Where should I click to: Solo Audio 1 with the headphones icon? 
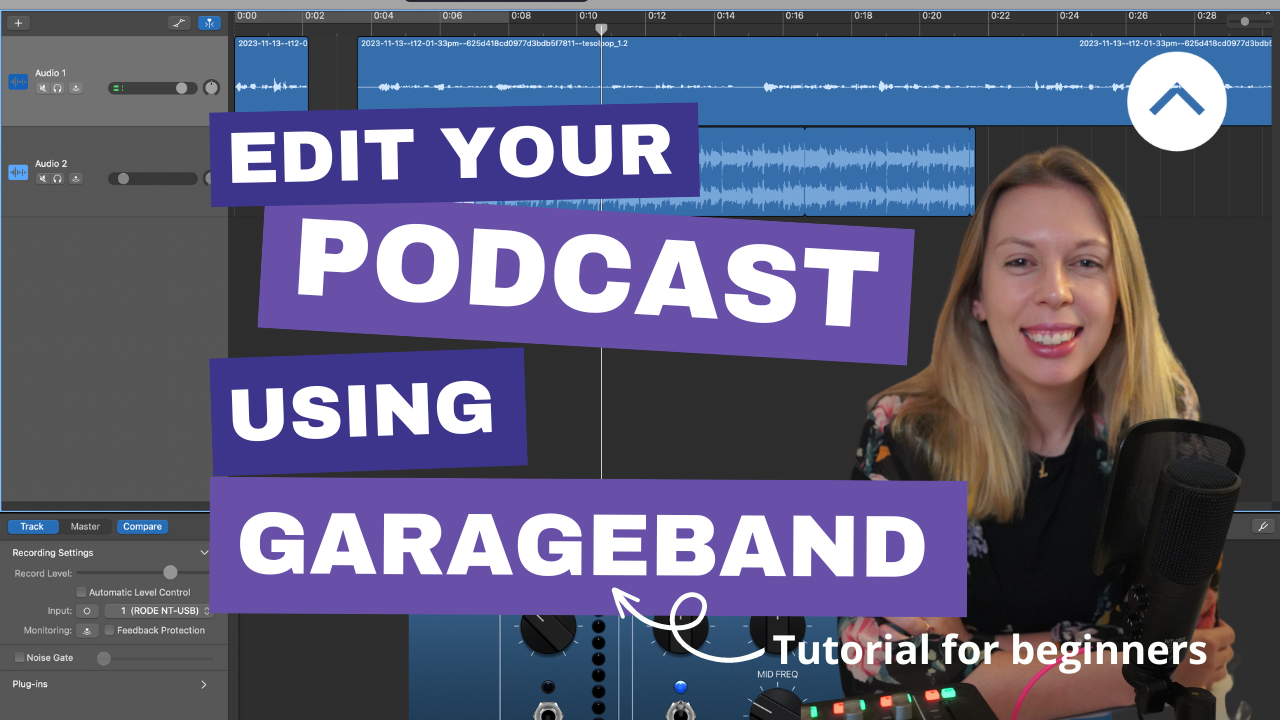tap(58, 88)
